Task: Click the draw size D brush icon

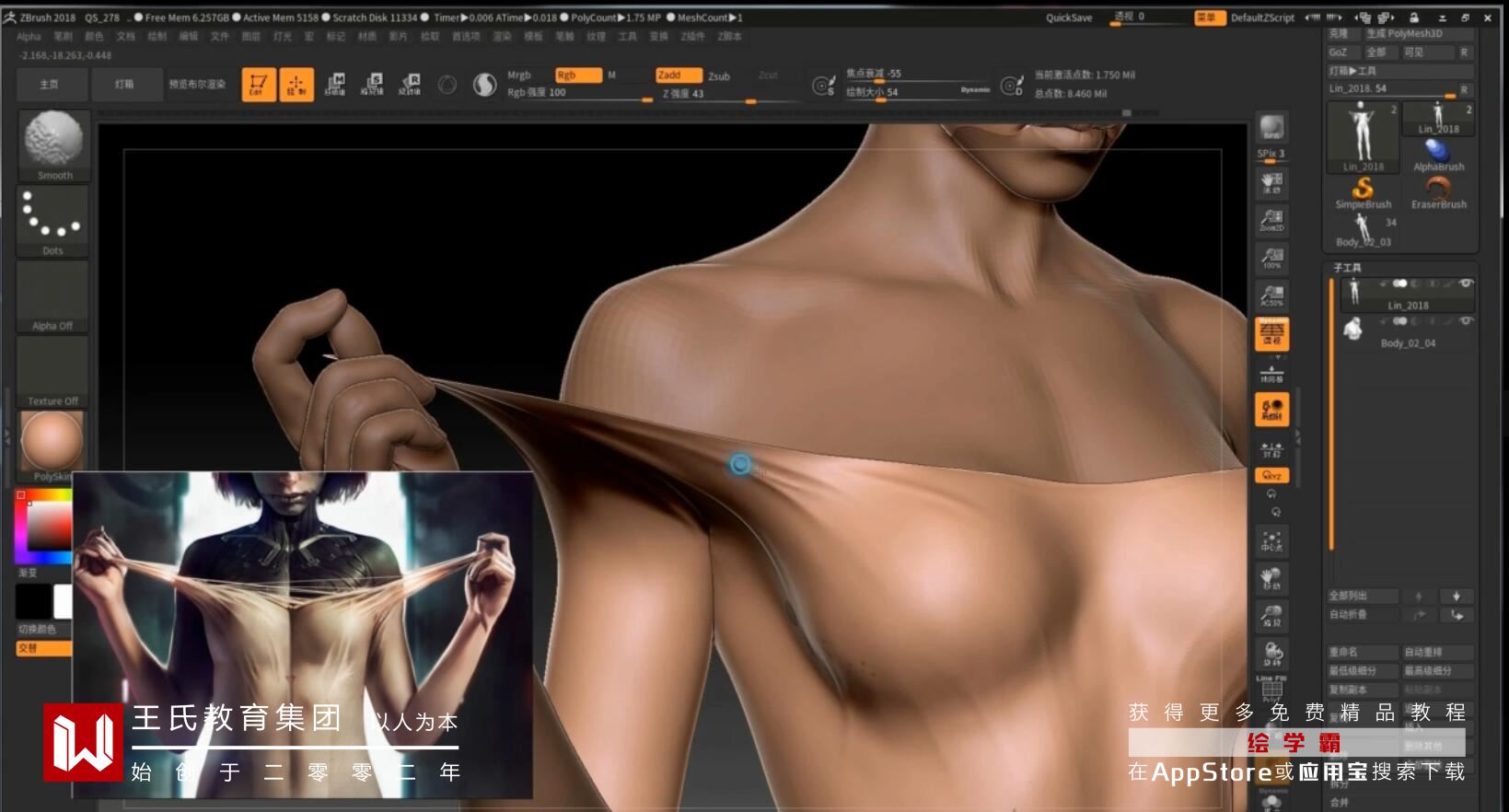Action: (x=1012, y=86)
